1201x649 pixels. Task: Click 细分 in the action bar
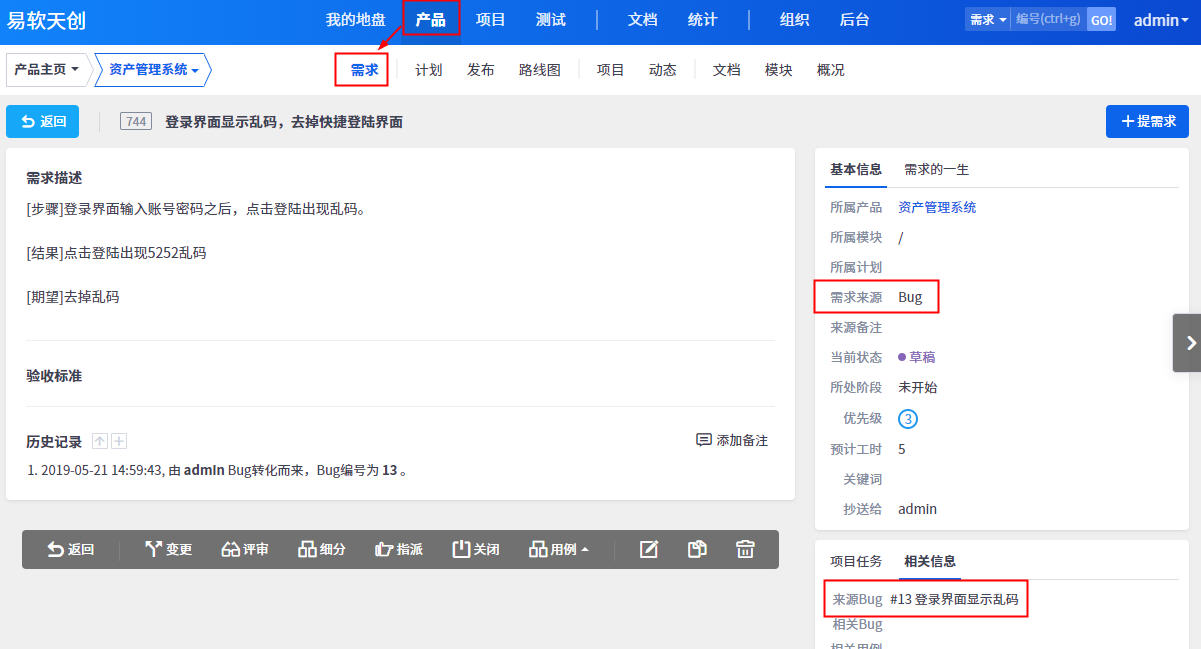(x=321, y=549)
